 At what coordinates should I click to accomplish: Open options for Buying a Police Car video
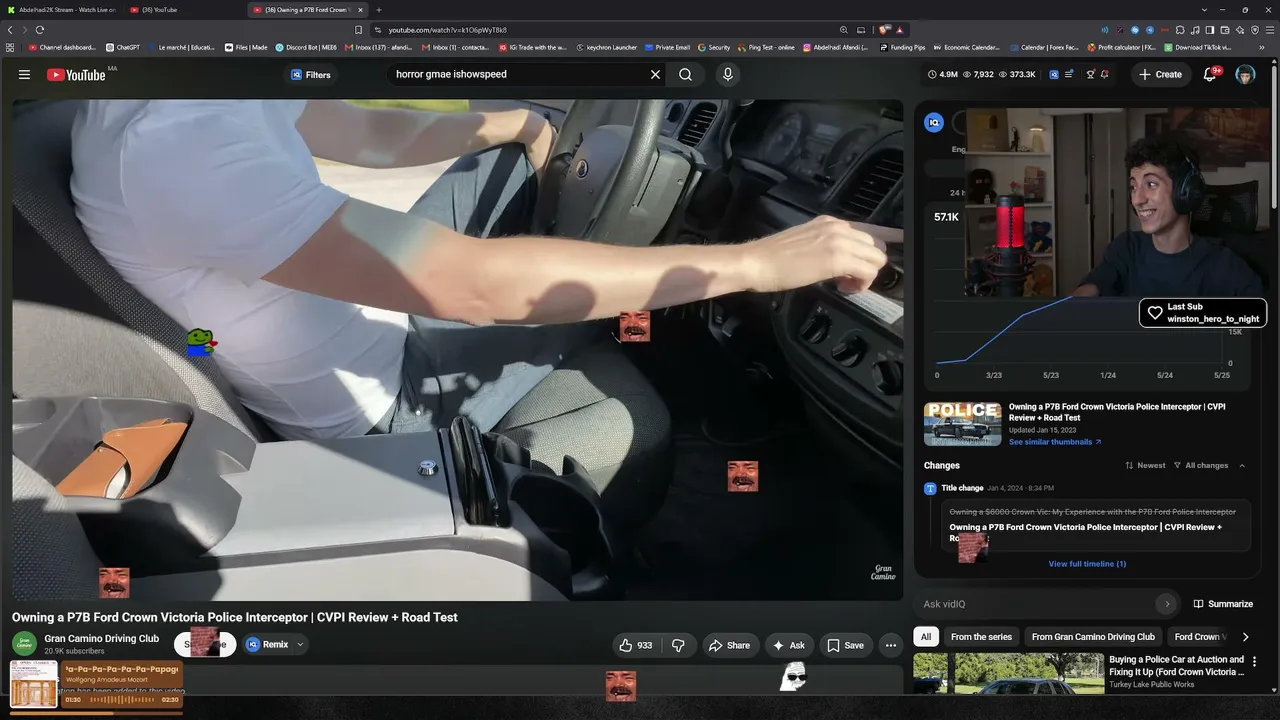click(1254, 662)
